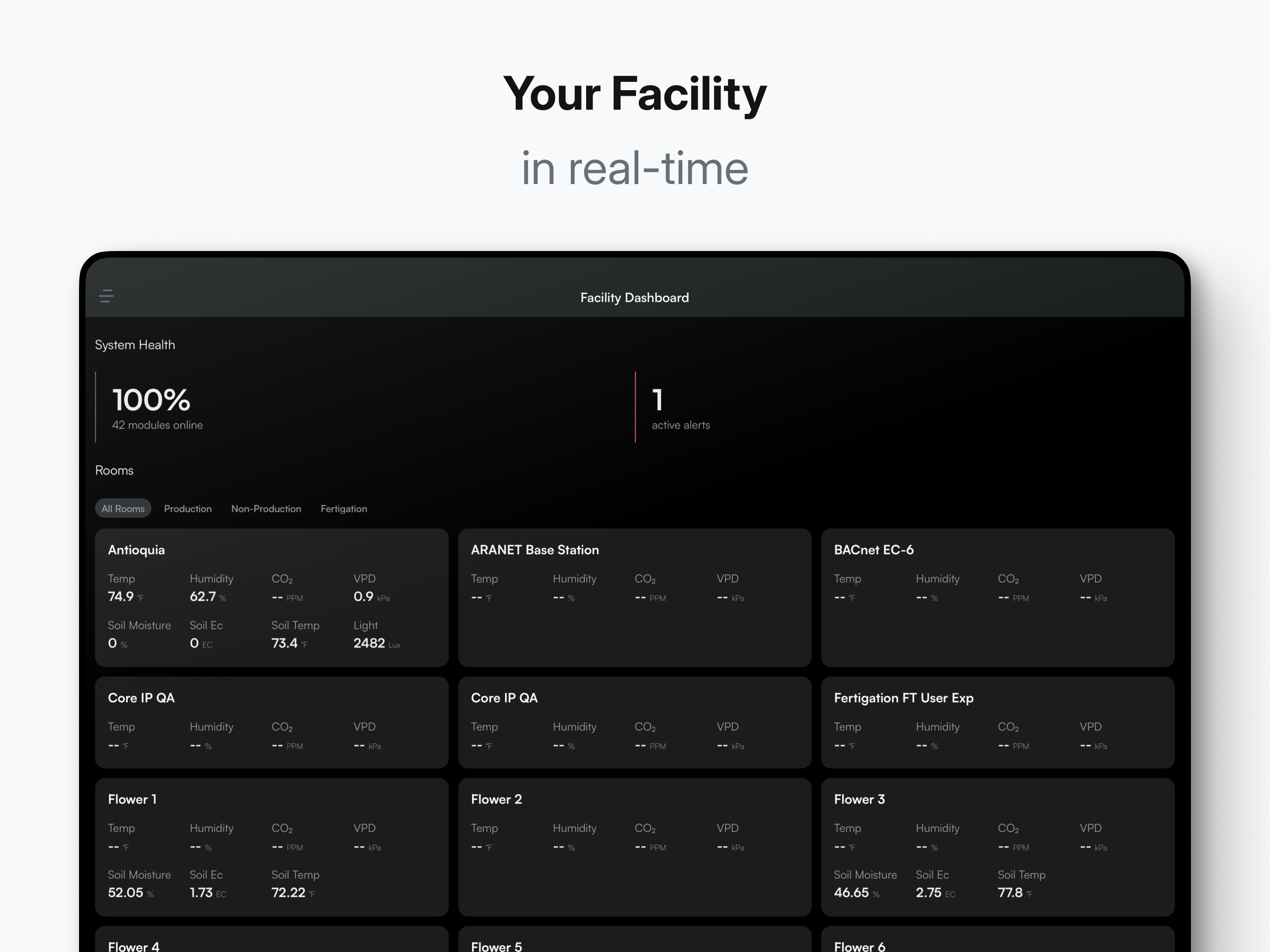The height and width of the screenshot is (952, 1270).
Task: Click Antioquia temperature value 74.9
Action: click(120, 596)
